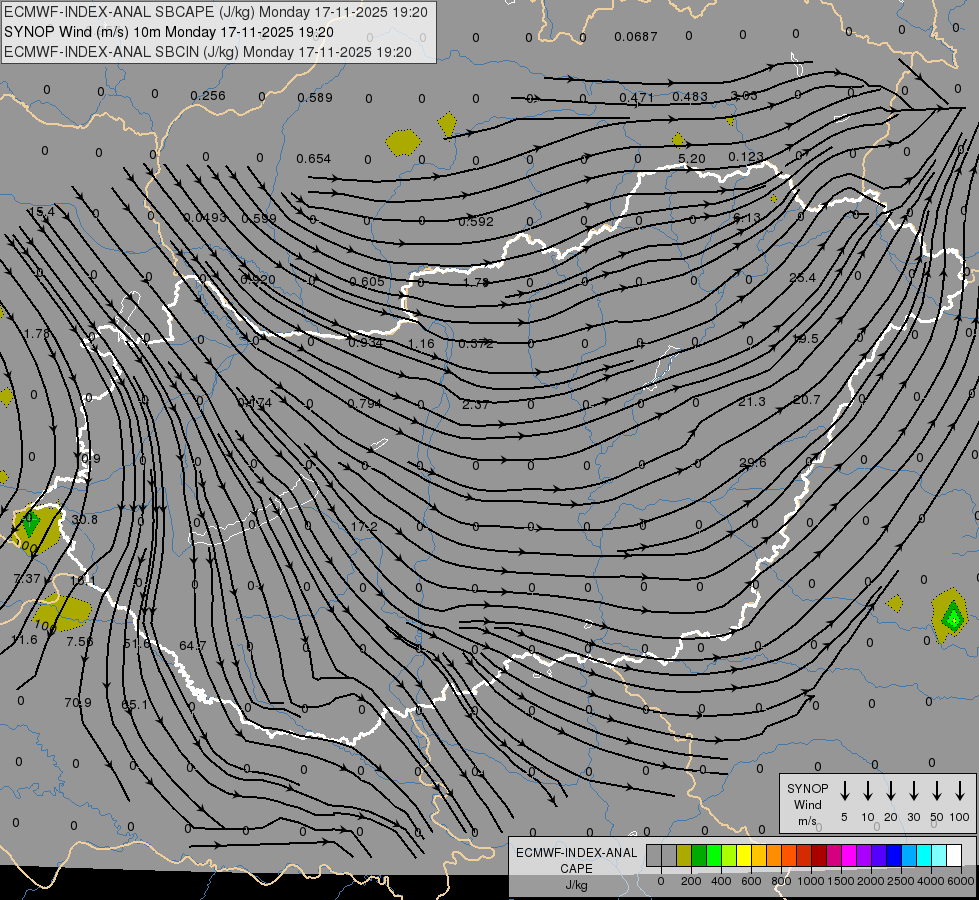Viewport: 979px width, 900px height.
Task: Click the value 0.0687 on the map
Action: click(x=636, y=37)
